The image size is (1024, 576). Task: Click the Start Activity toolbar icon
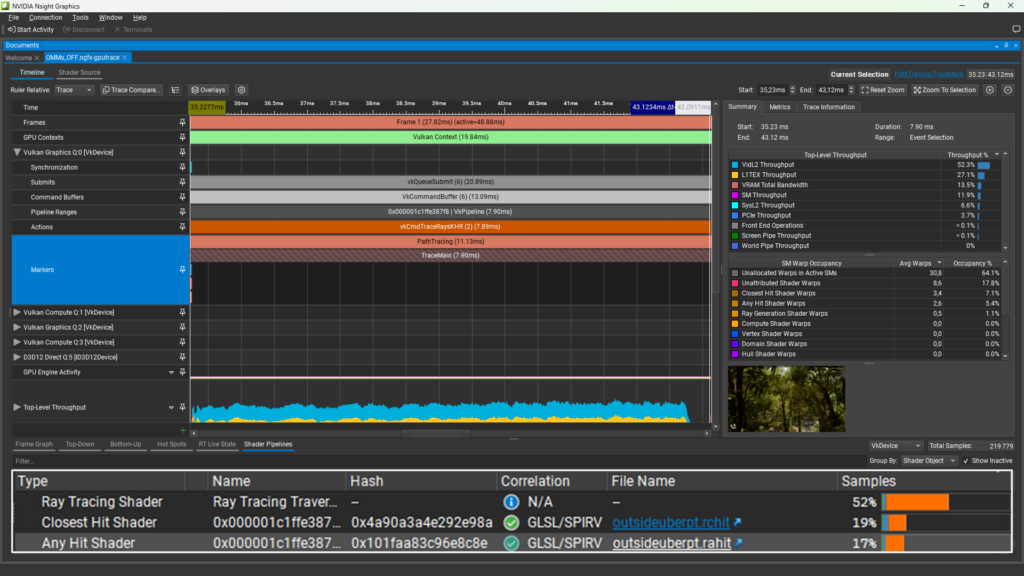(12, 29)
